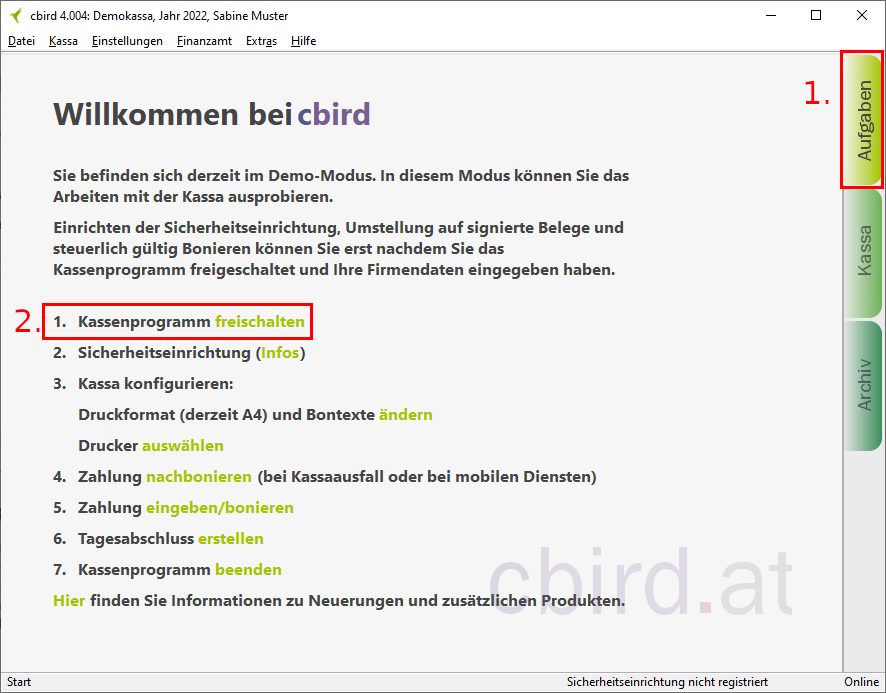The image size is (886, 693).
Task: Switch to the Archiv side tab
Action: pos(864,384)
